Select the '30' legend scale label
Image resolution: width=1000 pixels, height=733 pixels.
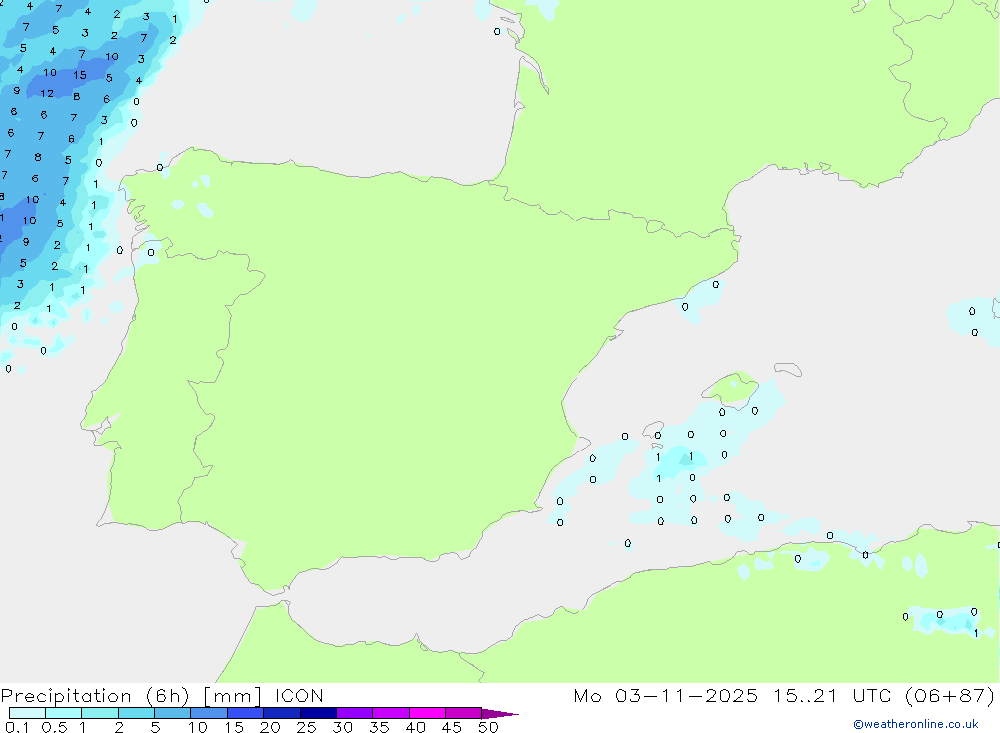click(342, 727)
